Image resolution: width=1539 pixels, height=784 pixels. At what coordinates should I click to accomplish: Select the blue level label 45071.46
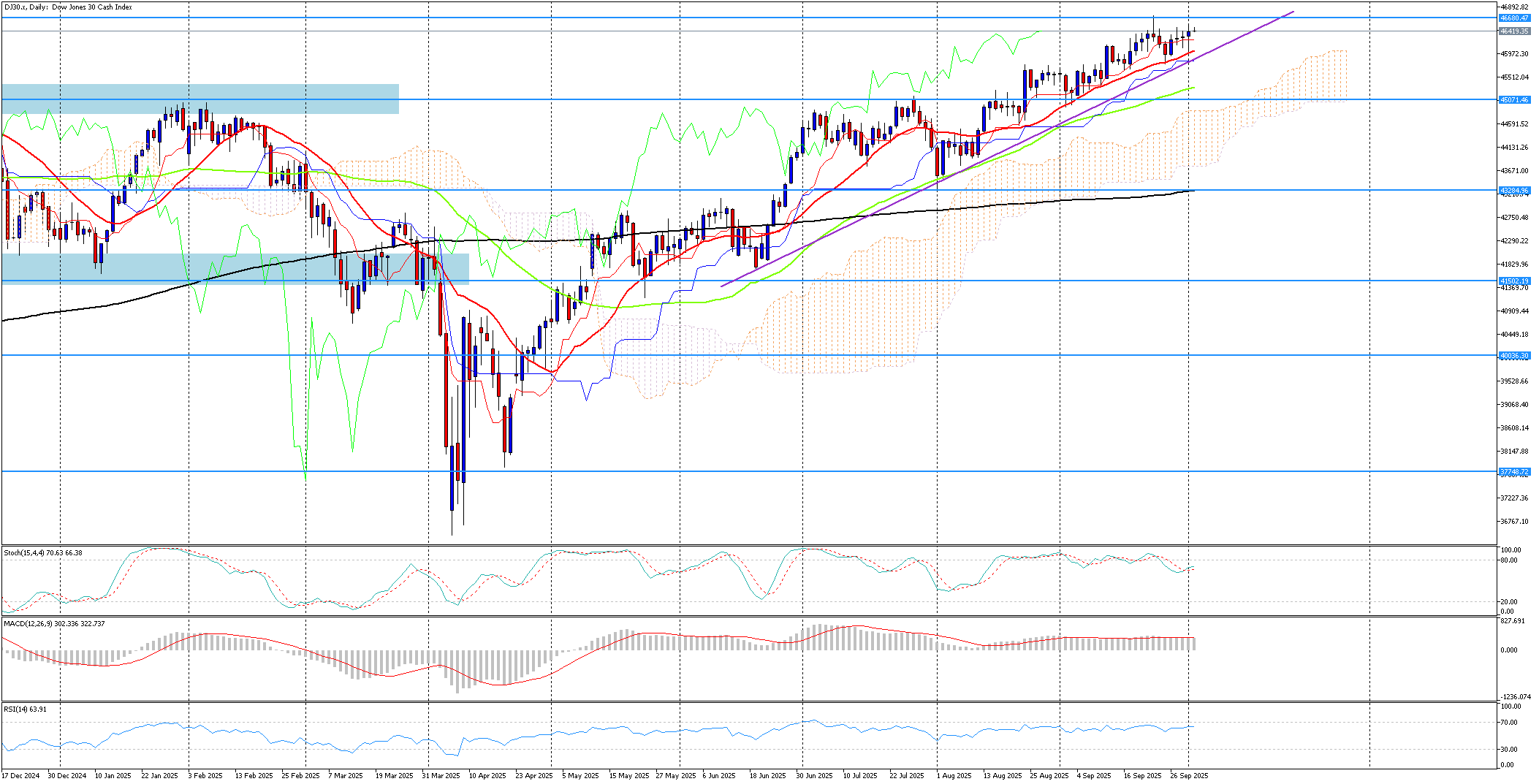tap(1513, 100)
